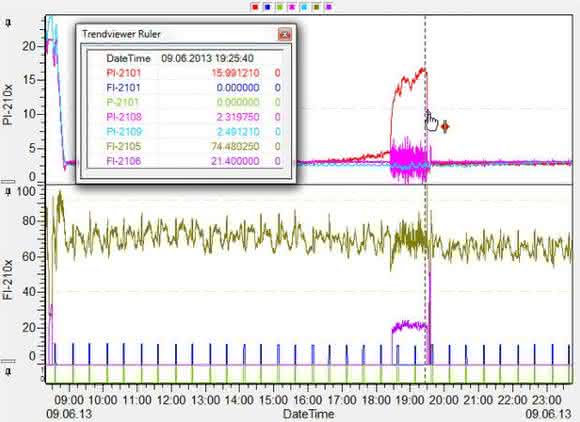Click splitter handle between FI-210x and bottom panes
This screenshot has height=422, width=580.
[x=8, y=361]
